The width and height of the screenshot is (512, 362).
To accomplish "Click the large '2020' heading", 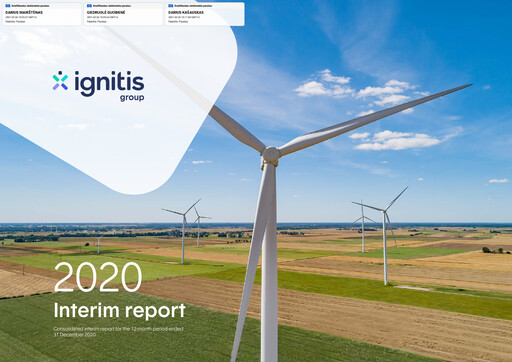I will point(98,277).
